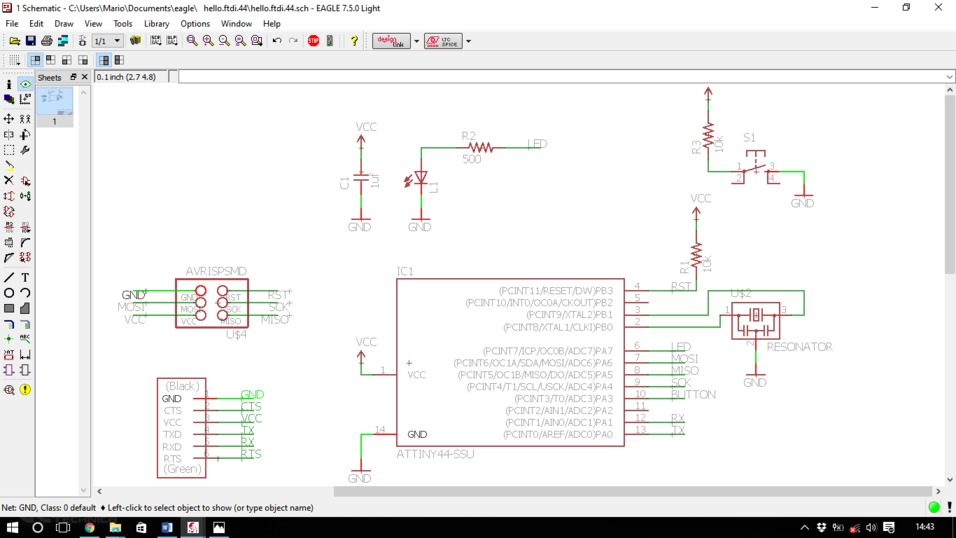Screen dimensions: 956x538
Task: Open the Grid settings icon
Action: coord(14,60)
